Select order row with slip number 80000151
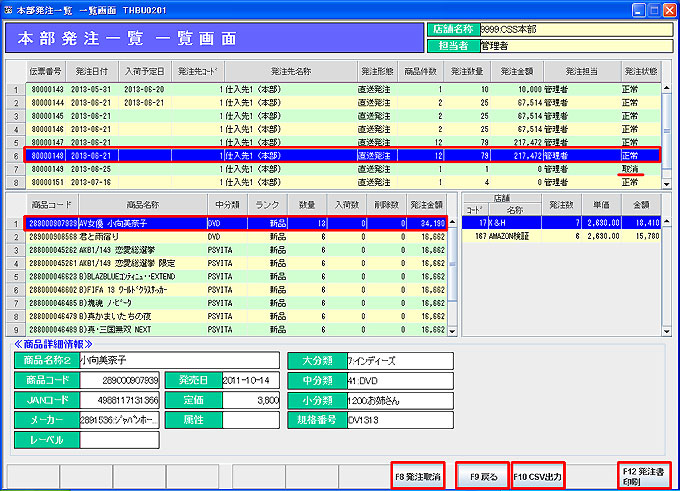Viewport: 680px width, 491px height. [x=343, y=182]
